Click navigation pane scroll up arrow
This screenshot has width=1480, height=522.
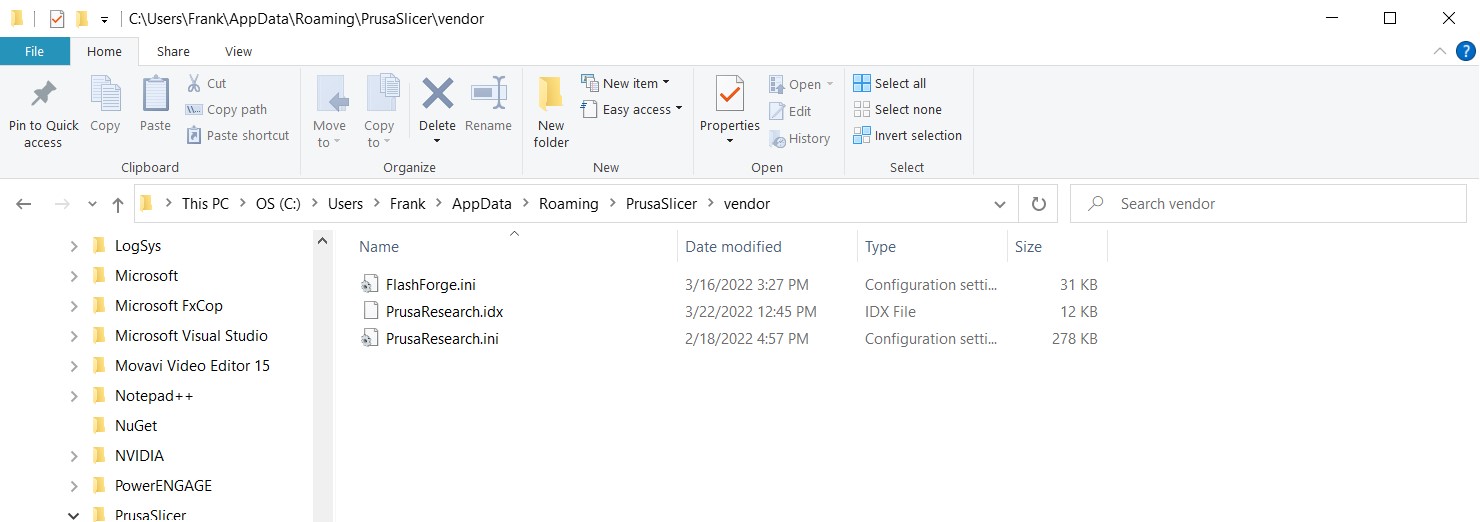pyautogui.click(x=322, y=241)
